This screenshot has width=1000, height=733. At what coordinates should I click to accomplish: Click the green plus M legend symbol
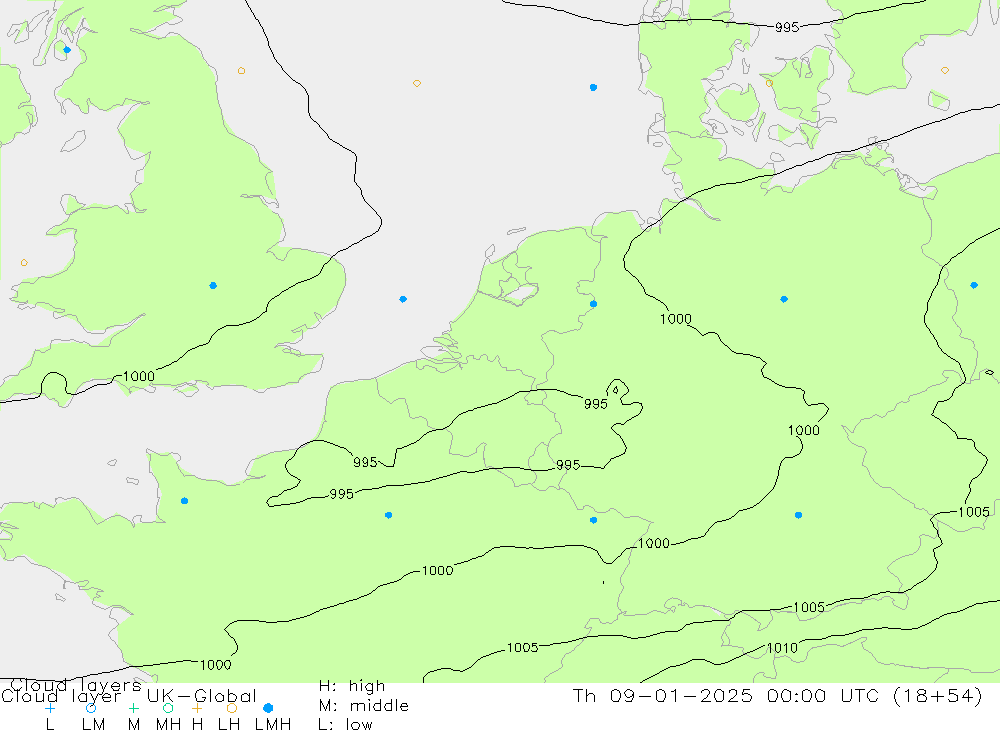133,708
